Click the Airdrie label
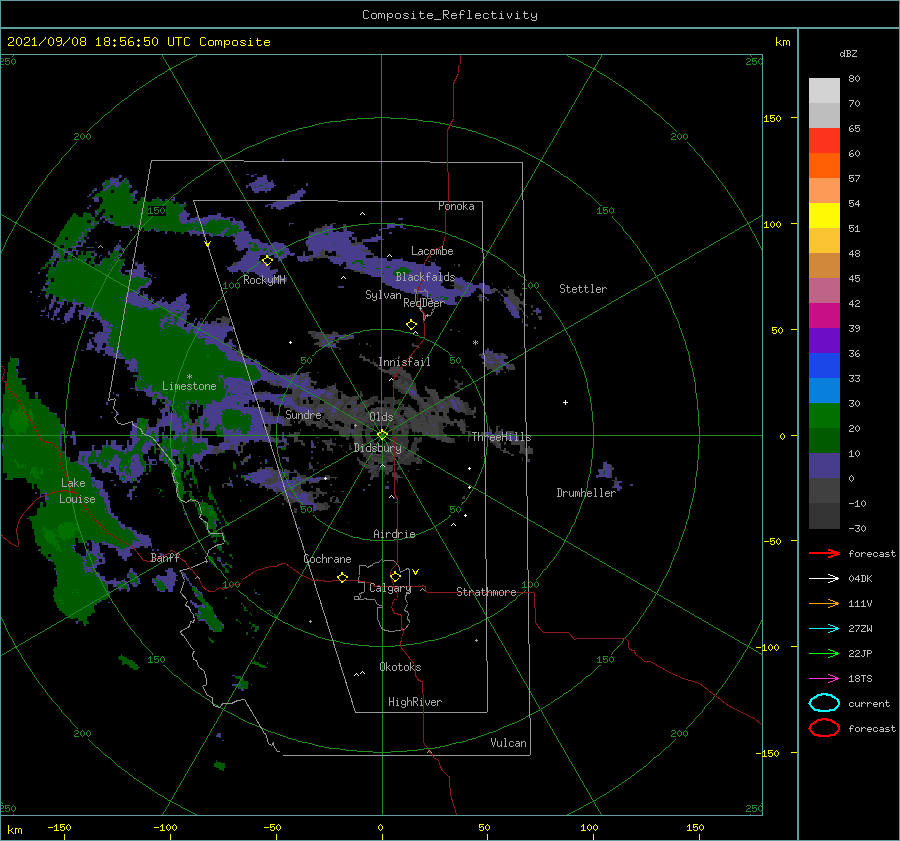The width and height of the screenshot is (900, 841). pos(394,534)
